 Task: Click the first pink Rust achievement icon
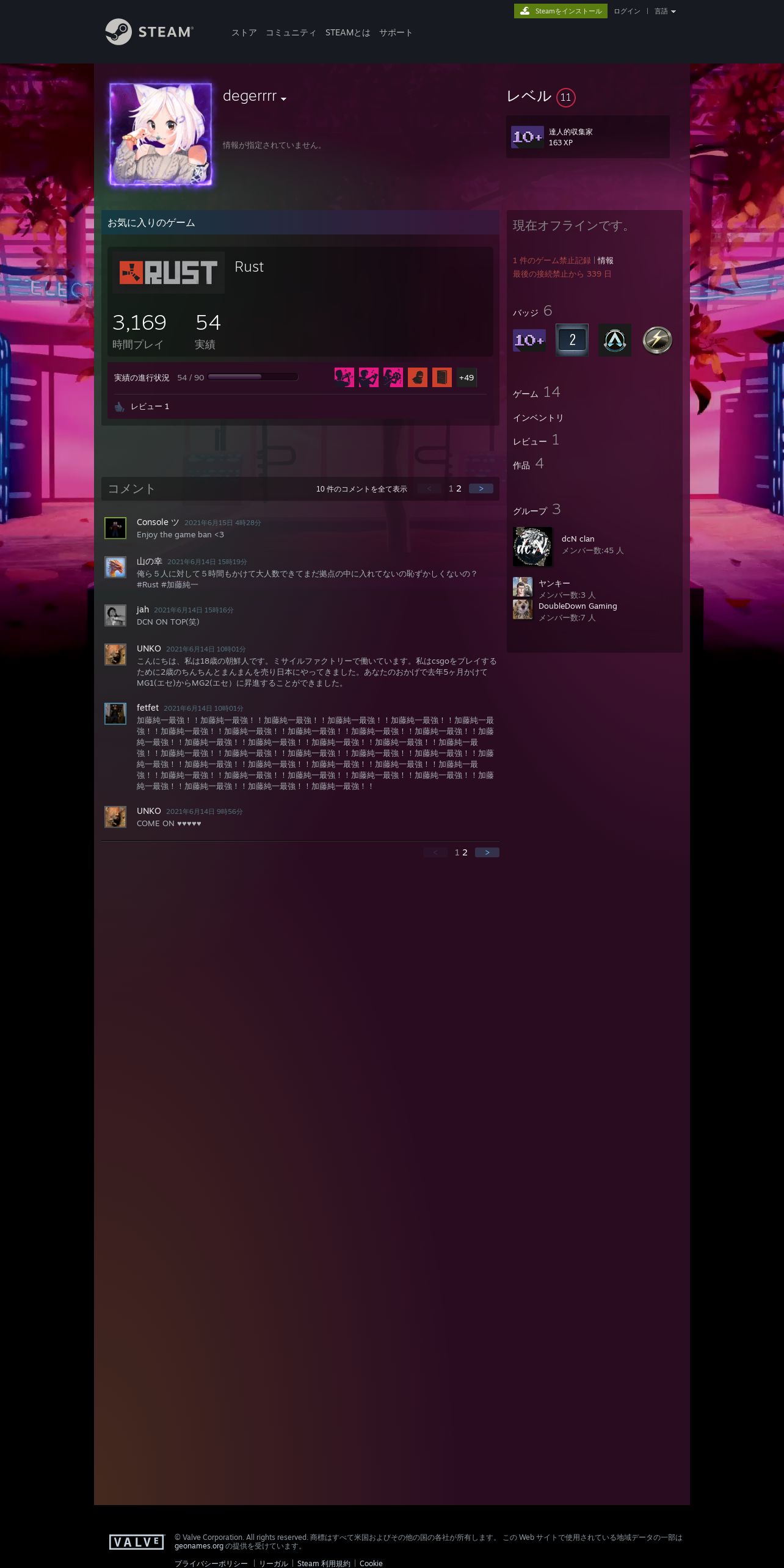click(x=344, y=377)
